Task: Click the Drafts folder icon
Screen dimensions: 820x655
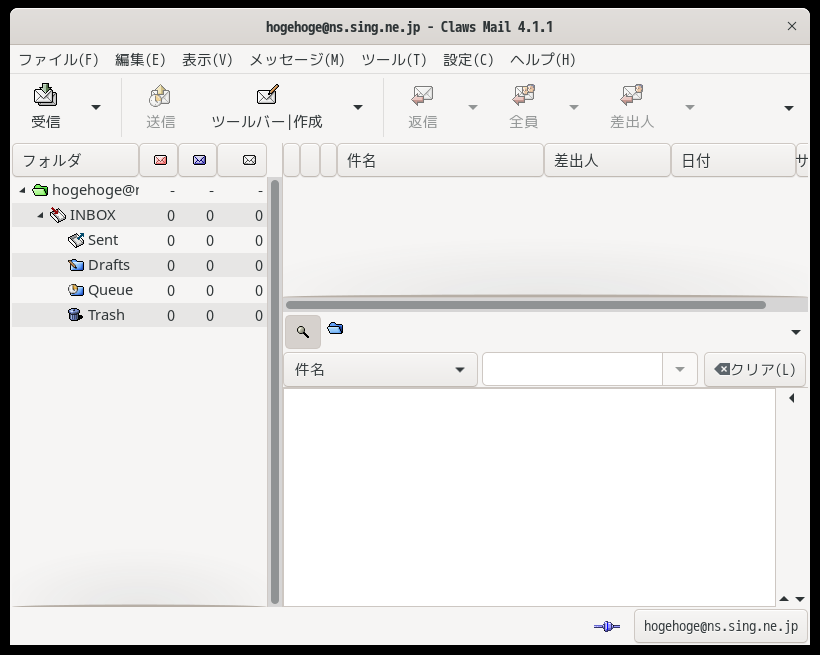Action: (x=76, y=265)
